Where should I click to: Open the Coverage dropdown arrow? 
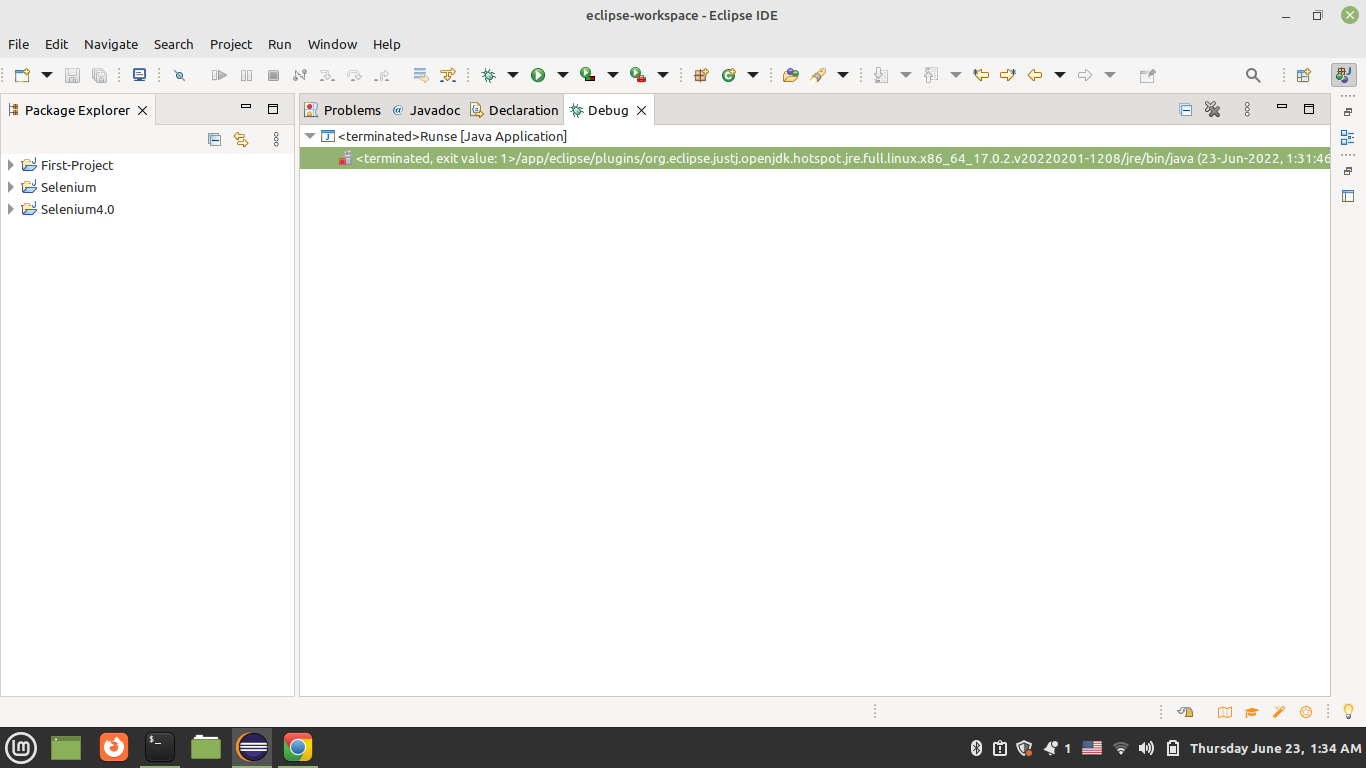613,75
